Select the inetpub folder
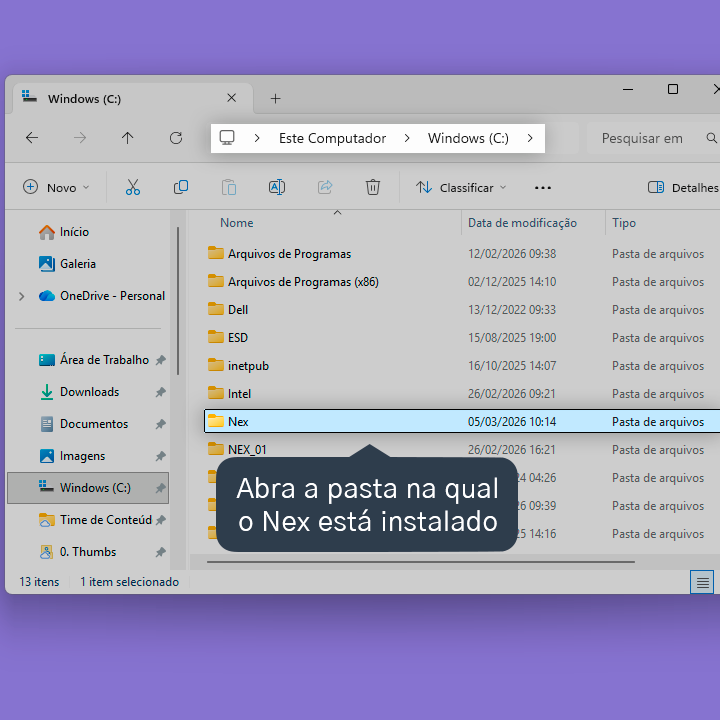Screen dimensions: 720x720 pyautogui.click(x=238, y=366)
